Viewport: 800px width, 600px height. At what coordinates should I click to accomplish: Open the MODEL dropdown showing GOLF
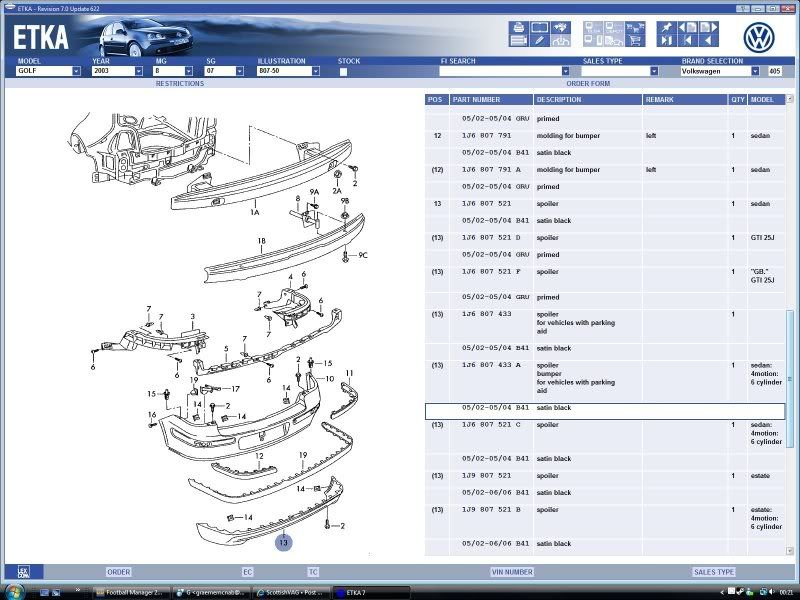point(76,71)
